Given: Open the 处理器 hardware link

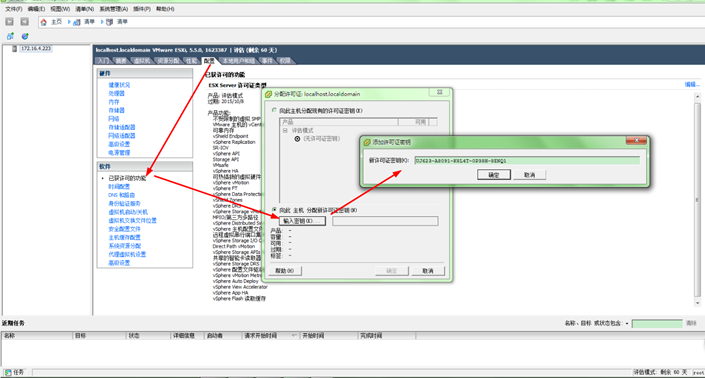Looking at the screenshot, I should [116, 93].
